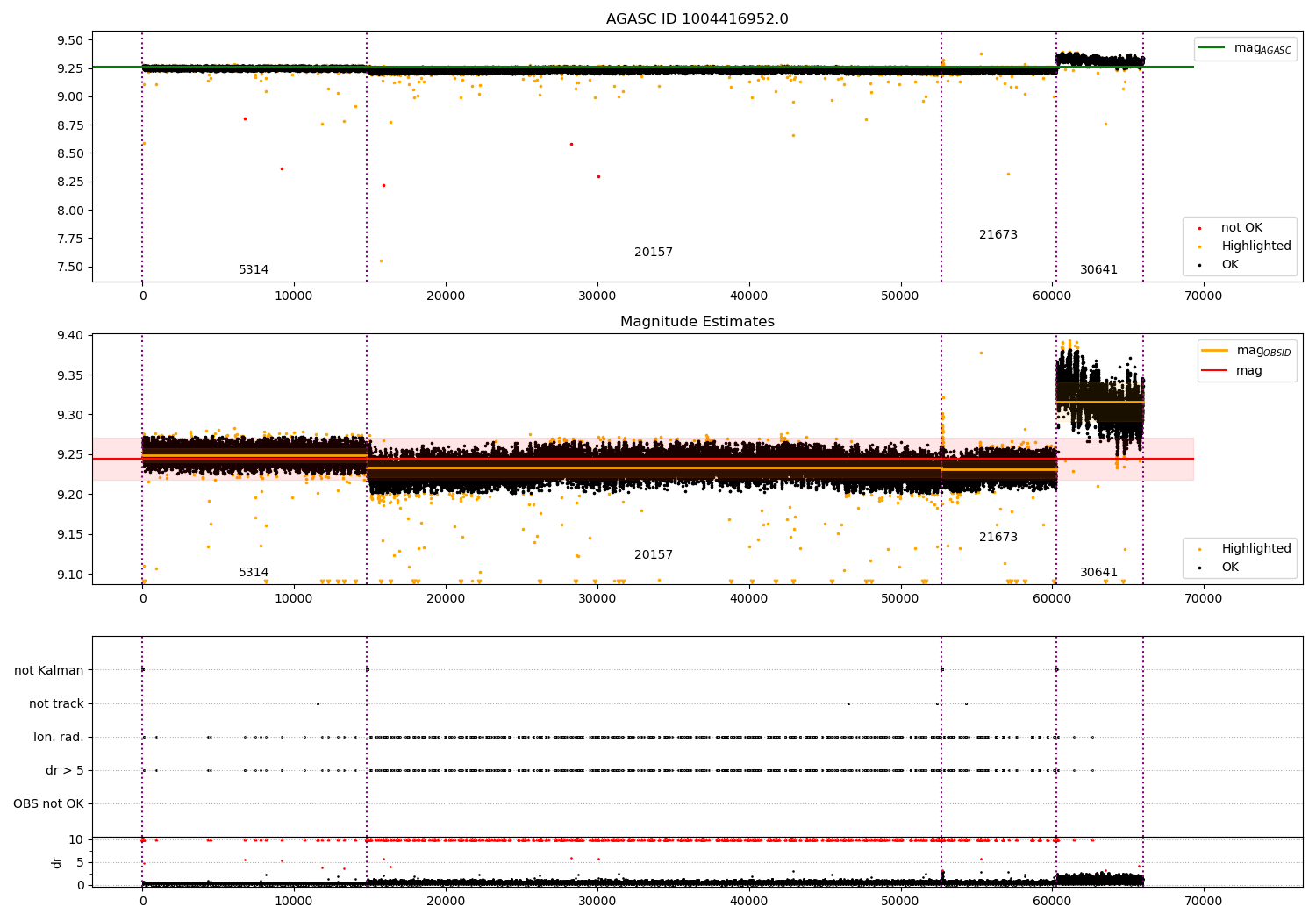Click the 'dr > 5' row label

pos(65,771)
